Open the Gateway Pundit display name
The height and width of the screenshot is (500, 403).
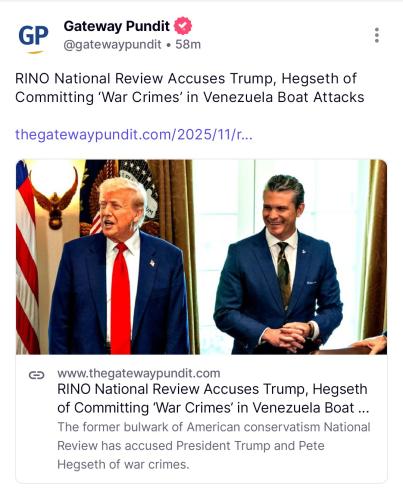point(117,26)
